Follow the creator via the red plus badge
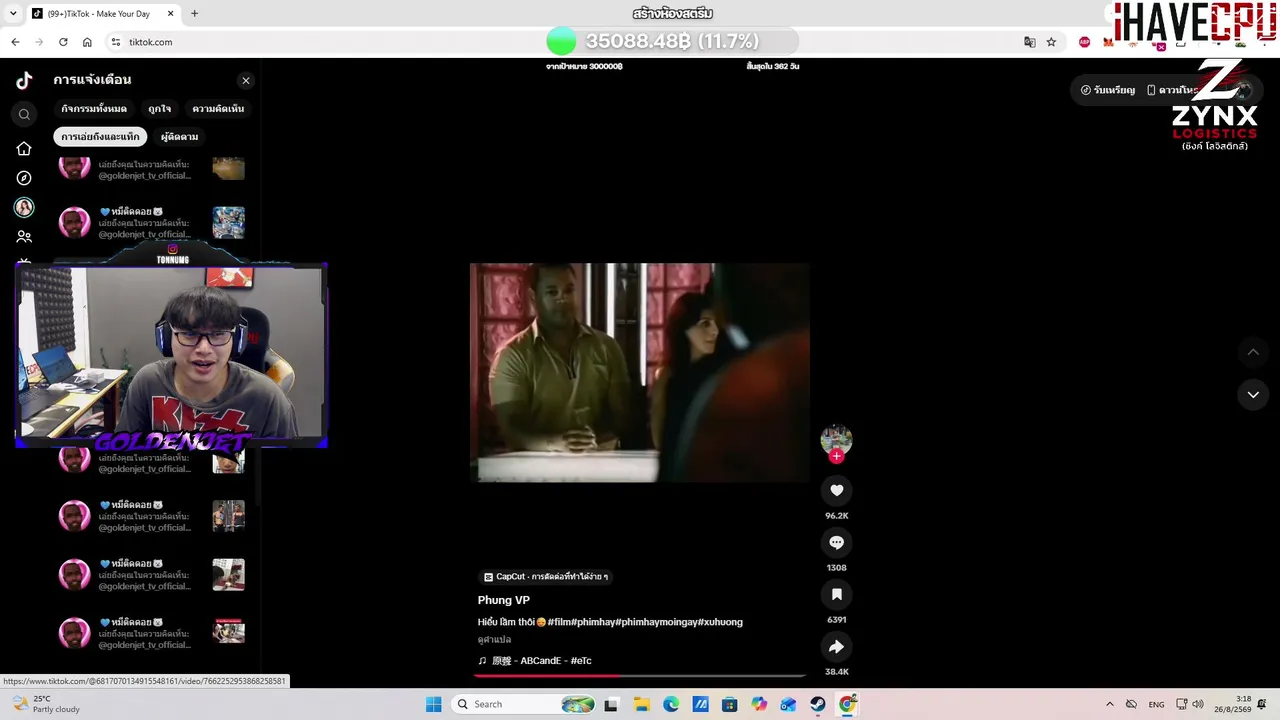The height and width of the screenshot is (720, 1280). coord(837,456)
